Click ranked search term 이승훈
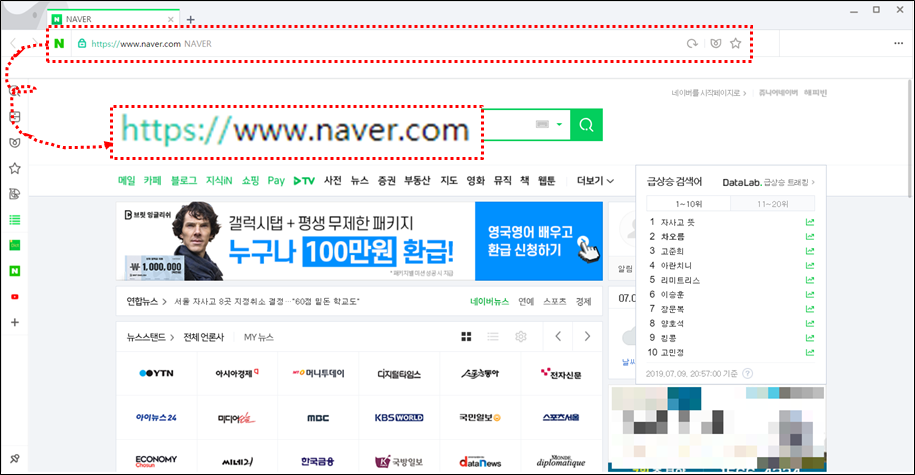915x475 pixels. click(x=672, y=295)
